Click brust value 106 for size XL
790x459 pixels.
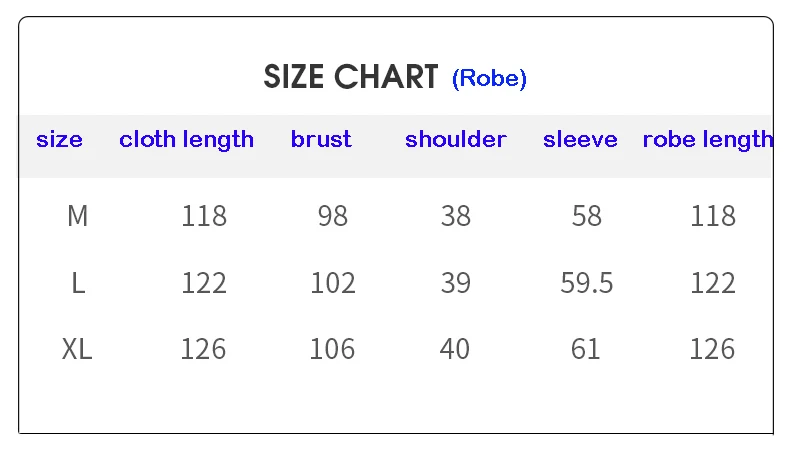coord(332,349)
